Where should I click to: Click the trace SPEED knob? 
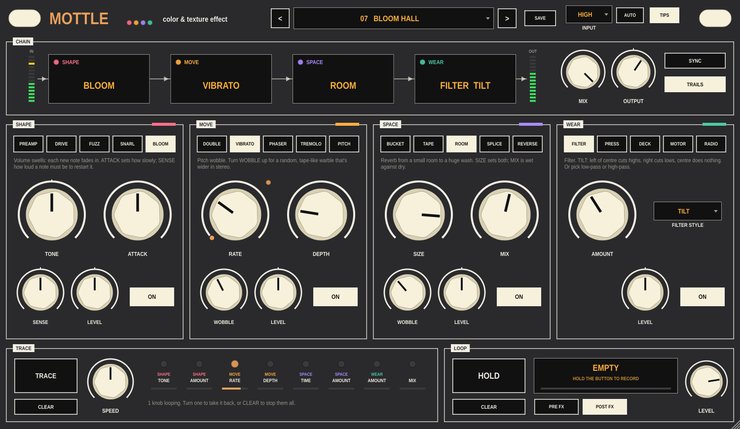click(x=110, y=382)
